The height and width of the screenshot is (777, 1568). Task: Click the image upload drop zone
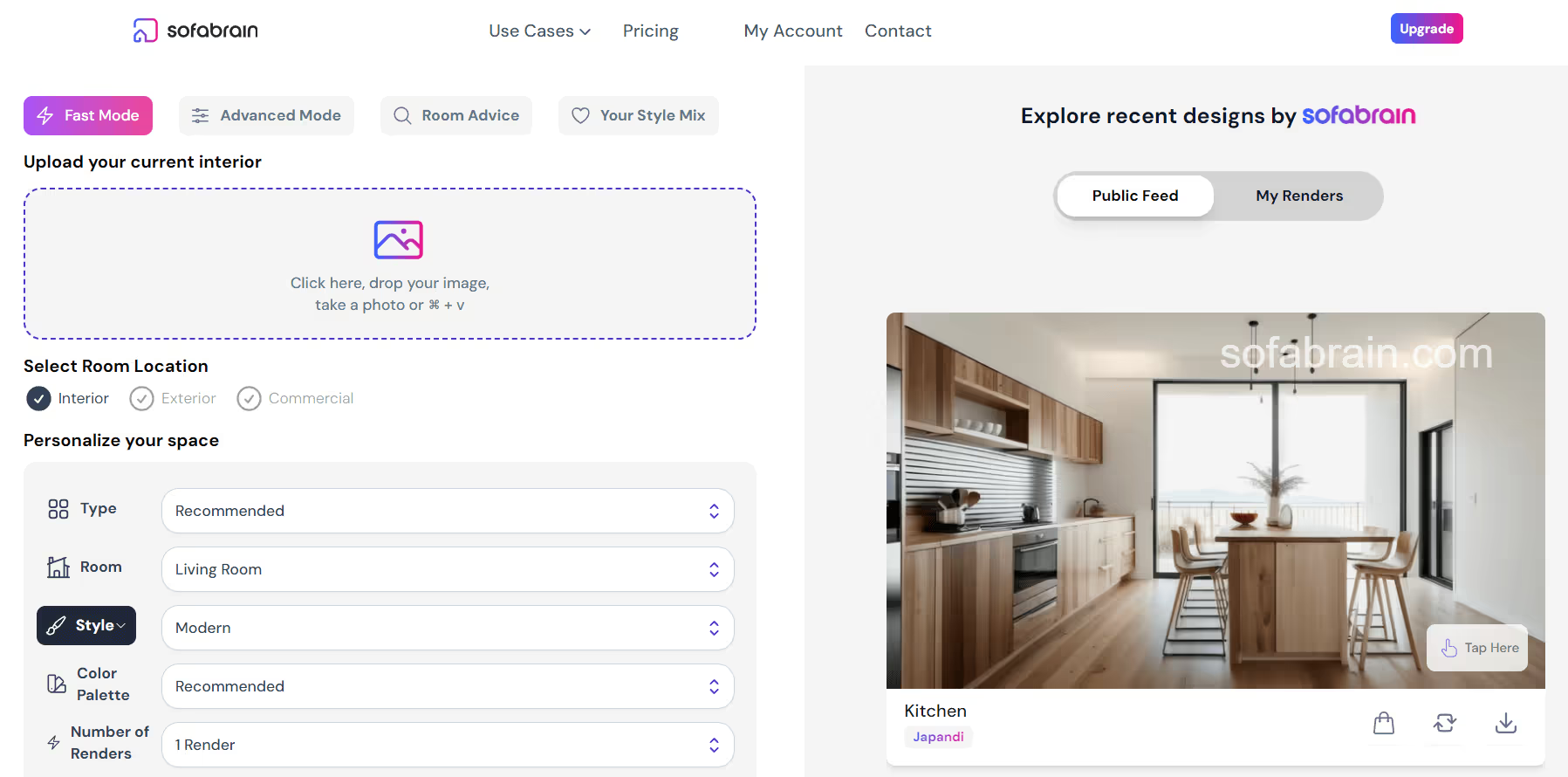tap(390, 264)
